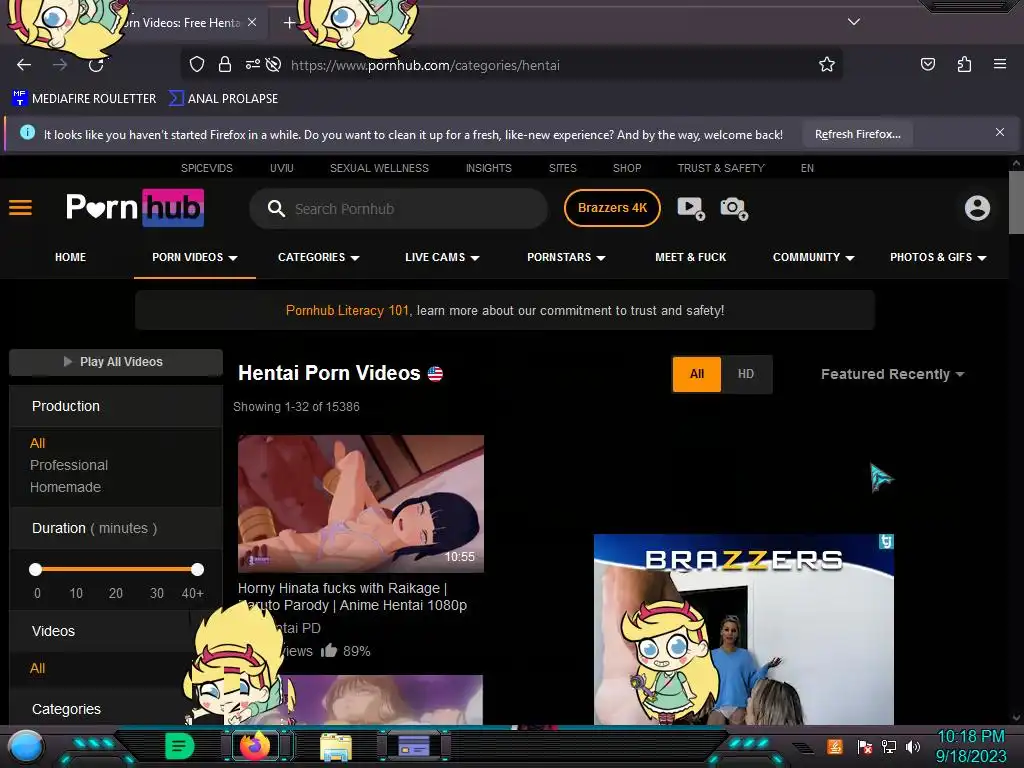Bookmark this page with the star icon

(827, 64)
